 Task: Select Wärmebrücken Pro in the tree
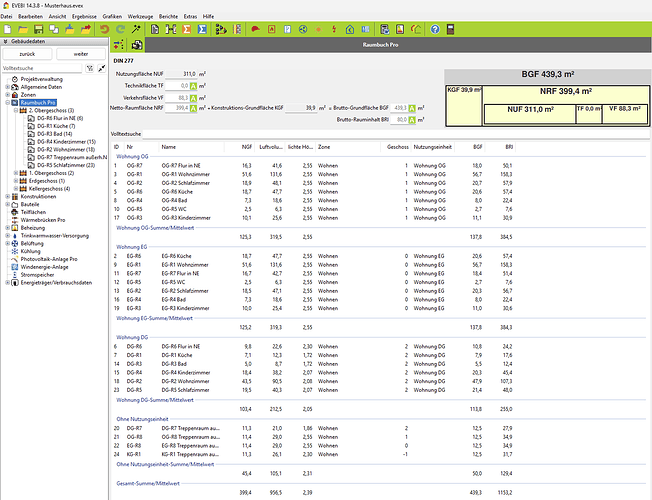[x=43, y=220]
